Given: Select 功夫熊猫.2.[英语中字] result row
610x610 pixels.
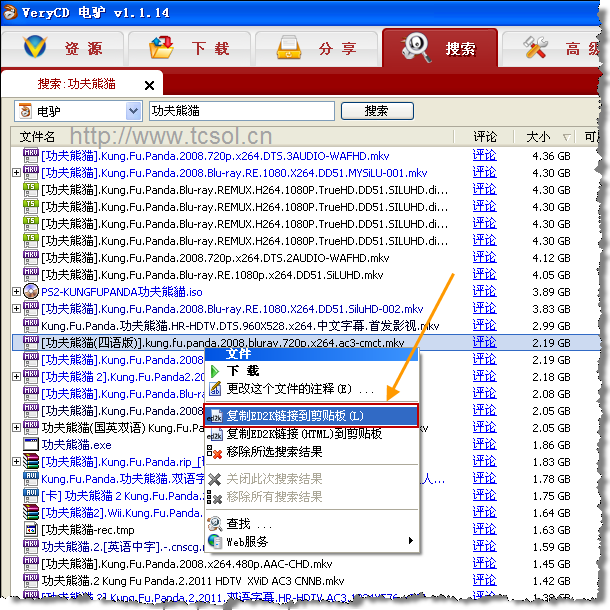Looking at the screenshot, I should coord(123,547).
